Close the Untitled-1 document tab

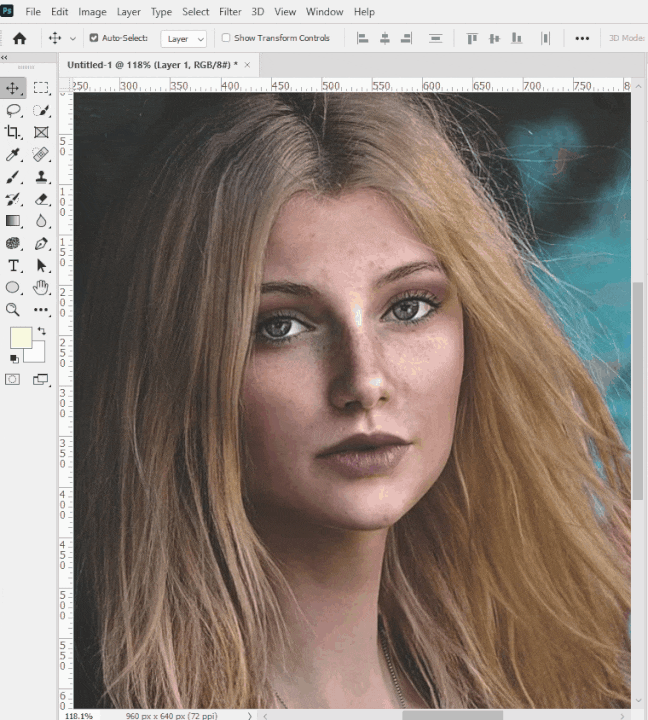[247, 65]
